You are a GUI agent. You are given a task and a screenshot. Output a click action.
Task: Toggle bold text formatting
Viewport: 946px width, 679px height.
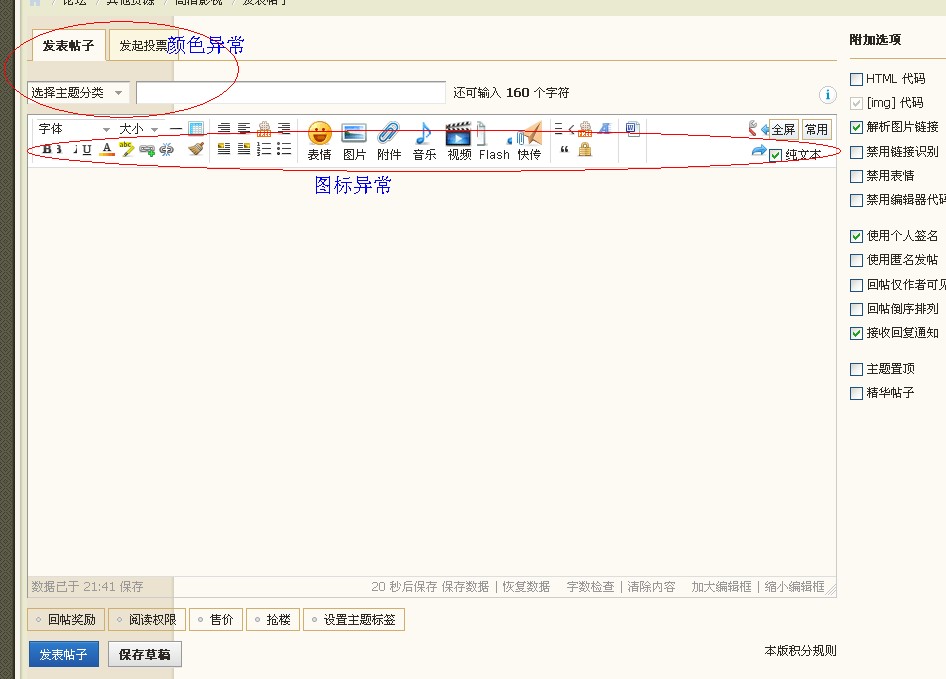click(x=46, y=149)
